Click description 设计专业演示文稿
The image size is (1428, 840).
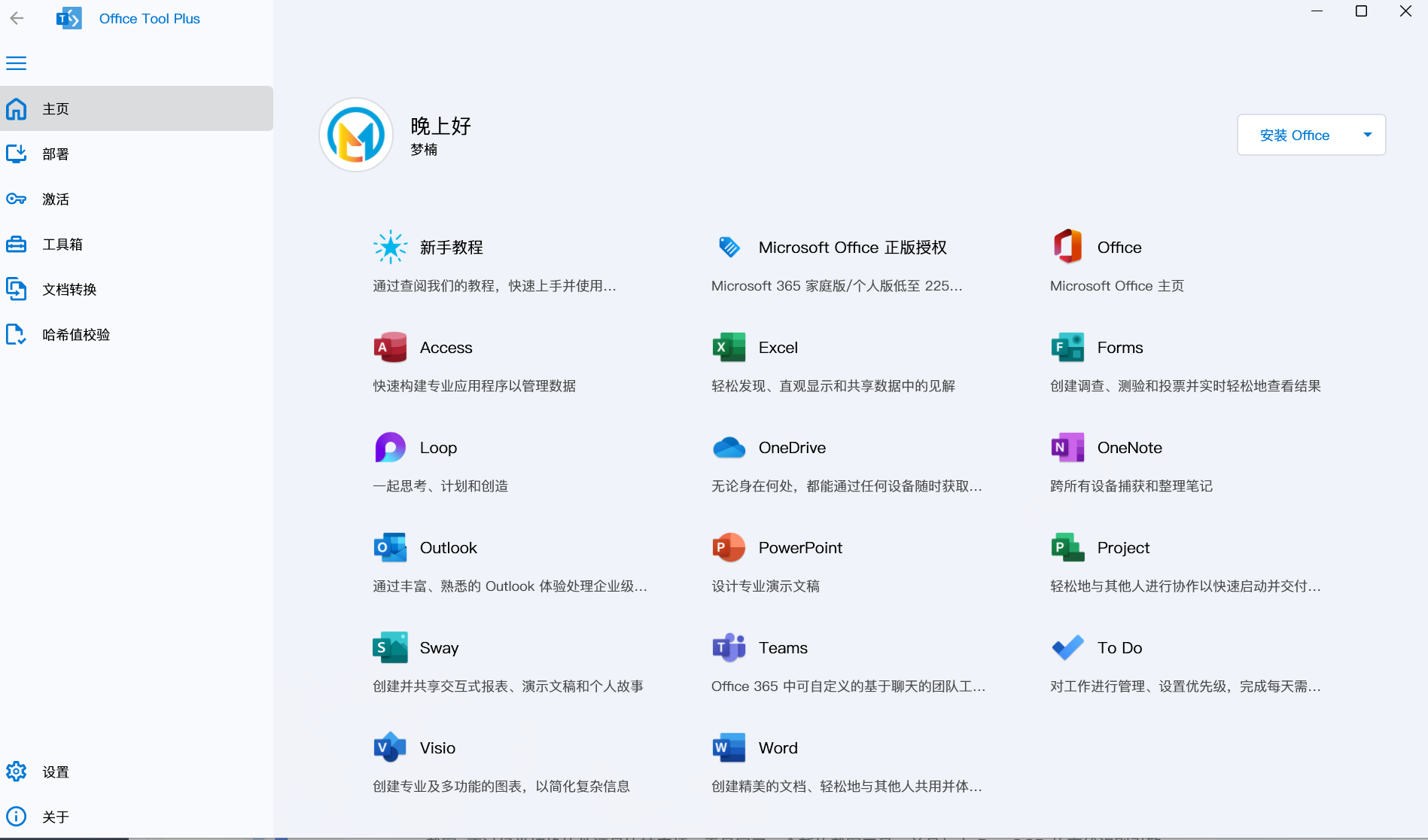pos(766,586)
